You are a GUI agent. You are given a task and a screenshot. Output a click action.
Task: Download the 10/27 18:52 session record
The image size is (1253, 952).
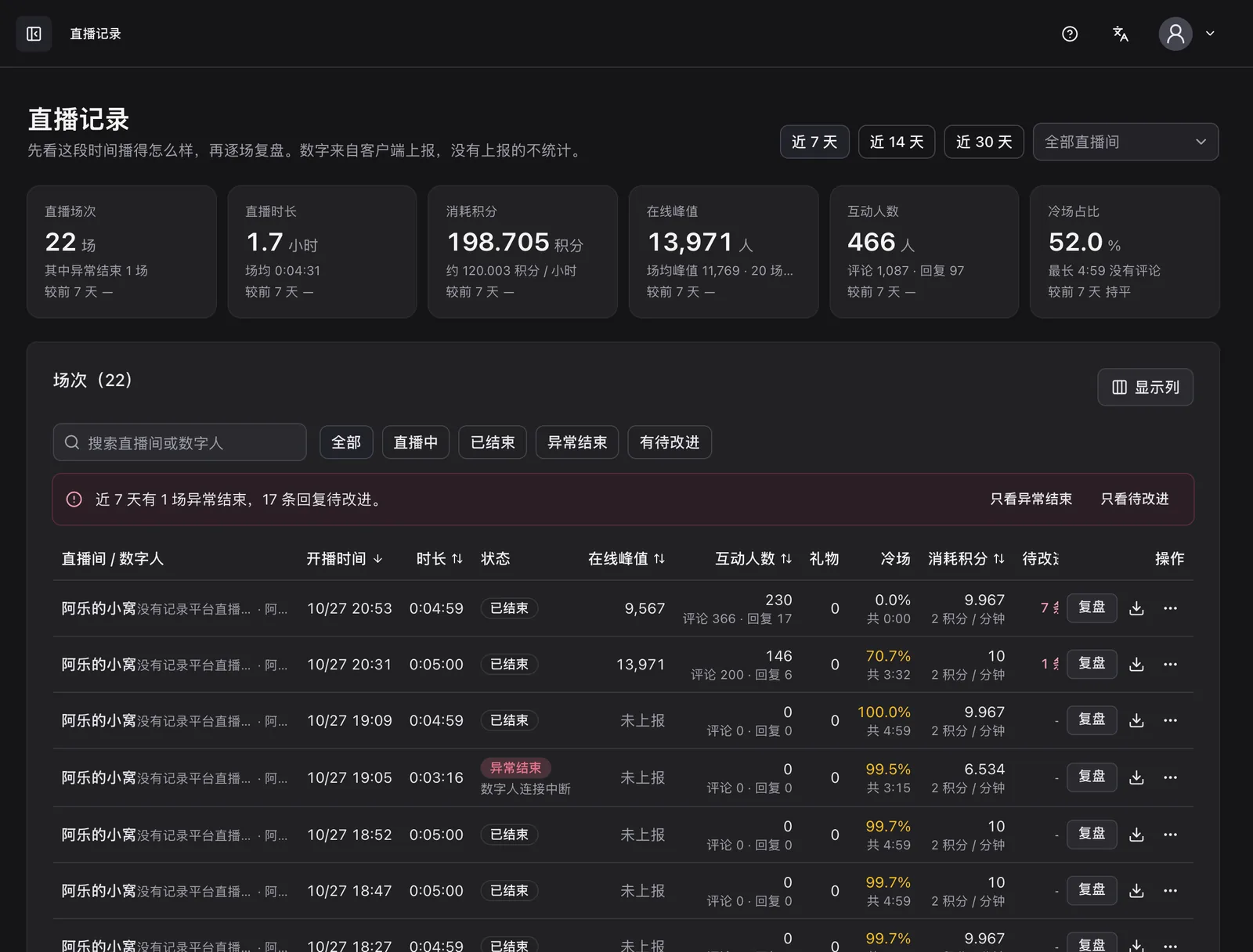click(1136, 835)
